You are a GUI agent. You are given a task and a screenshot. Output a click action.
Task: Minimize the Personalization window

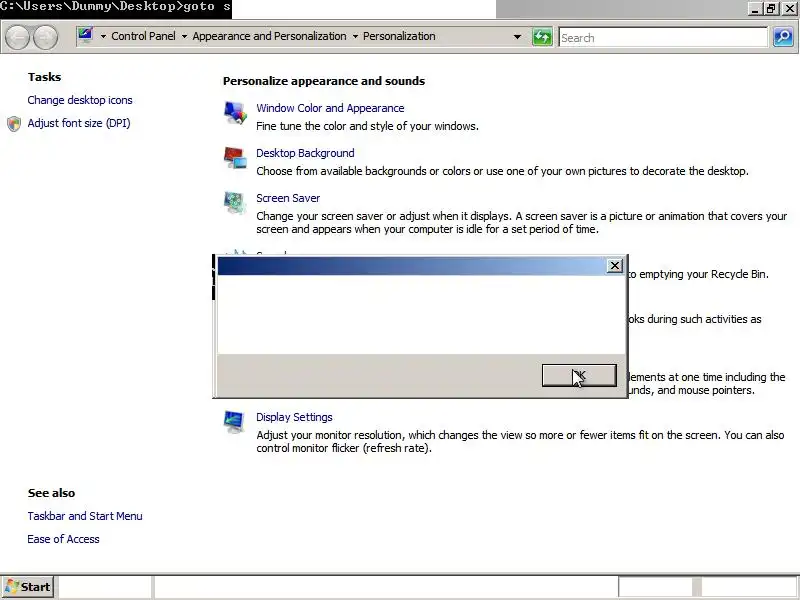[755, 9]
